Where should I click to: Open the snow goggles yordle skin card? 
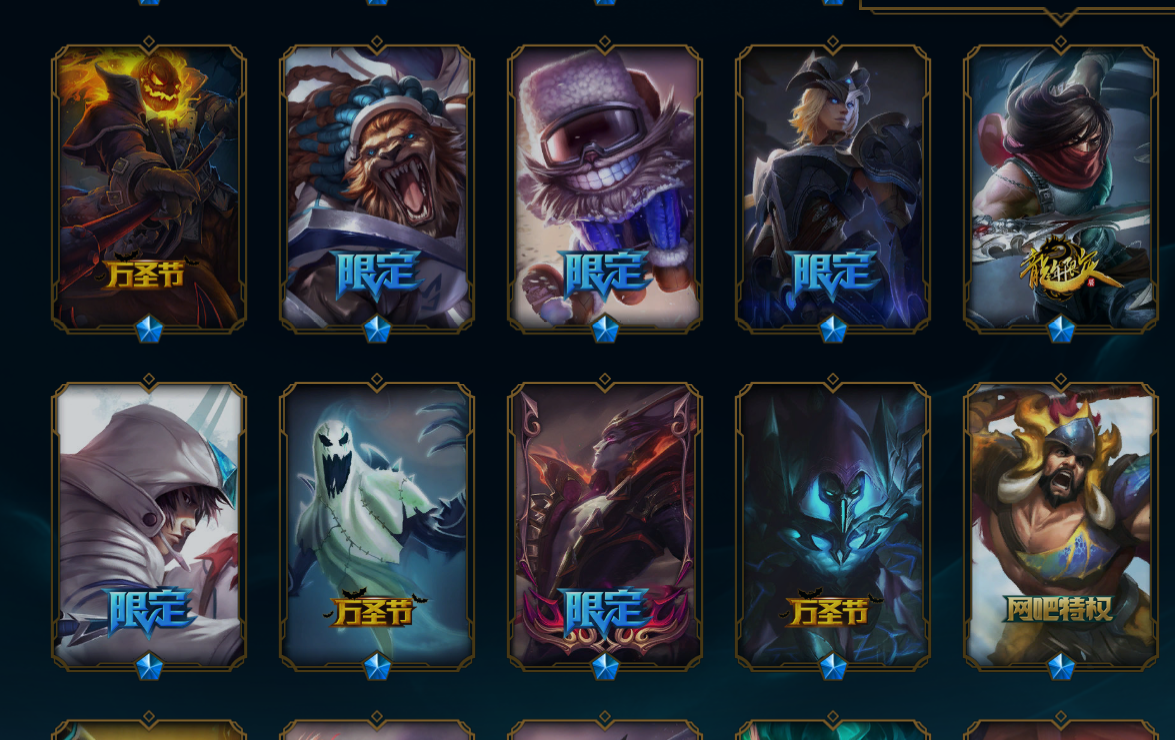click(605, 189)
